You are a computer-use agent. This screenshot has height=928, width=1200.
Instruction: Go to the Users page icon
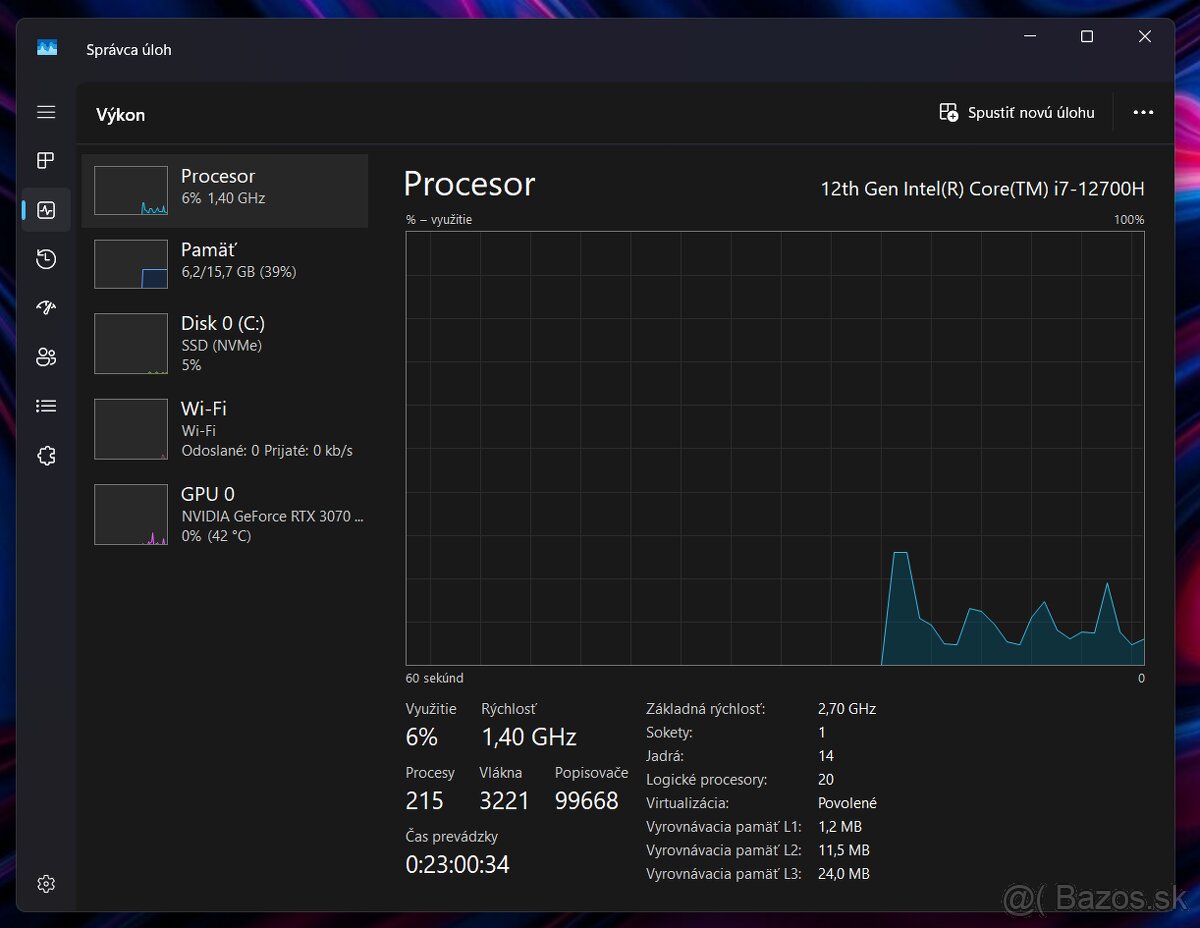[46, 357]
